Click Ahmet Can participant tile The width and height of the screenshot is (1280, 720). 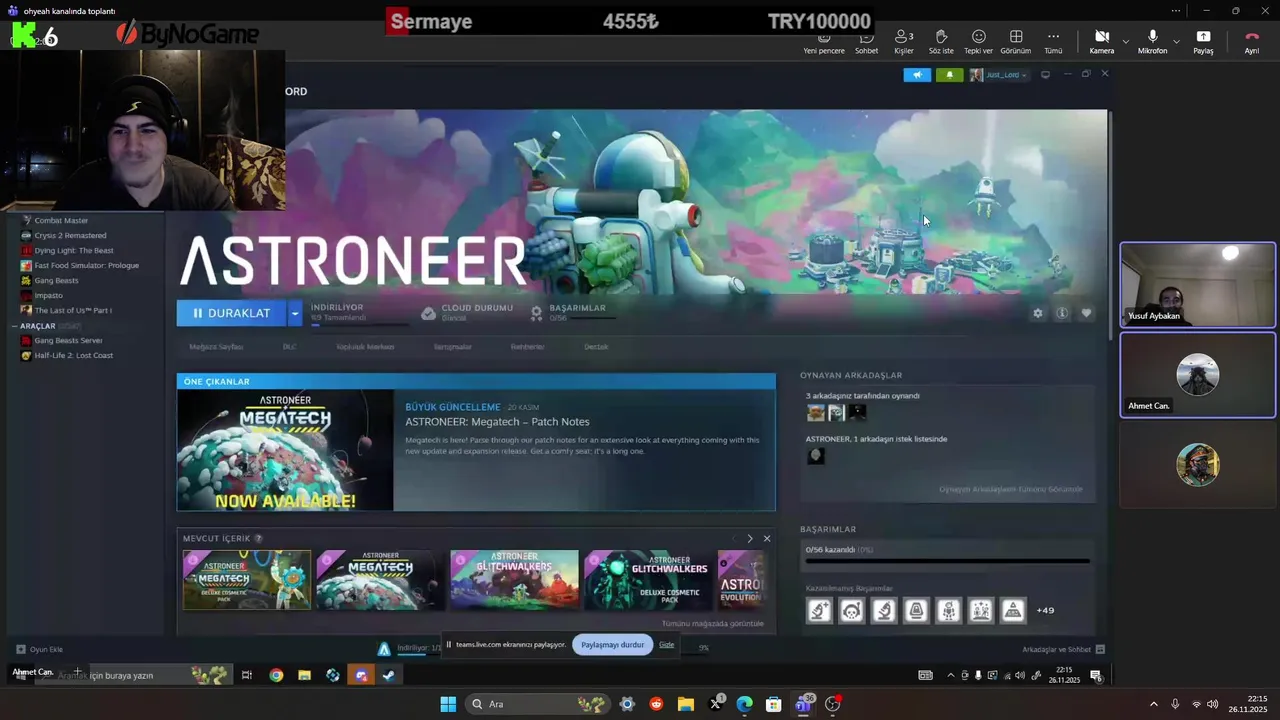pos(1198,375)
